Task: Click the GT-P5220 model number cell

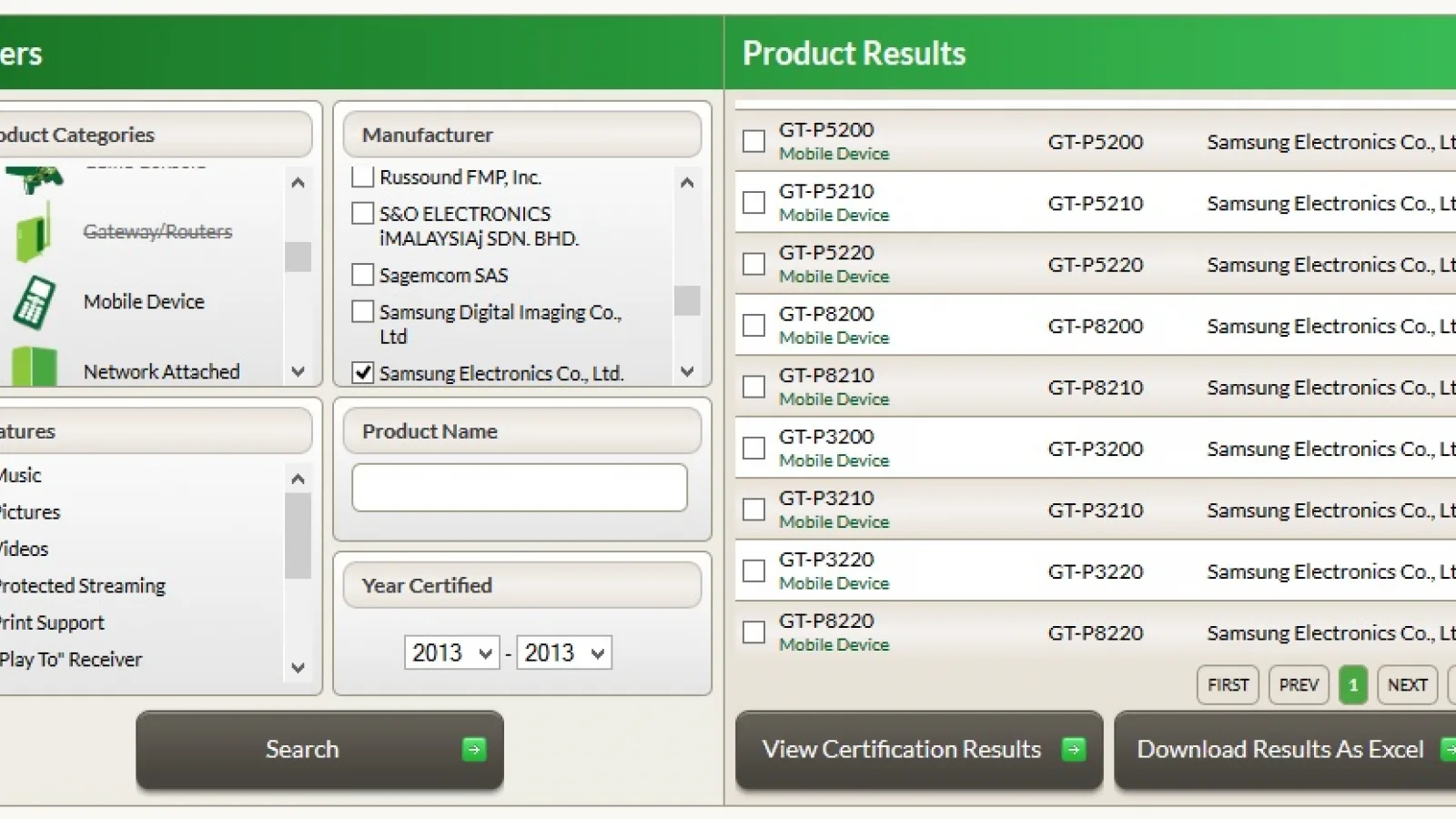Action: (1096, 264)
